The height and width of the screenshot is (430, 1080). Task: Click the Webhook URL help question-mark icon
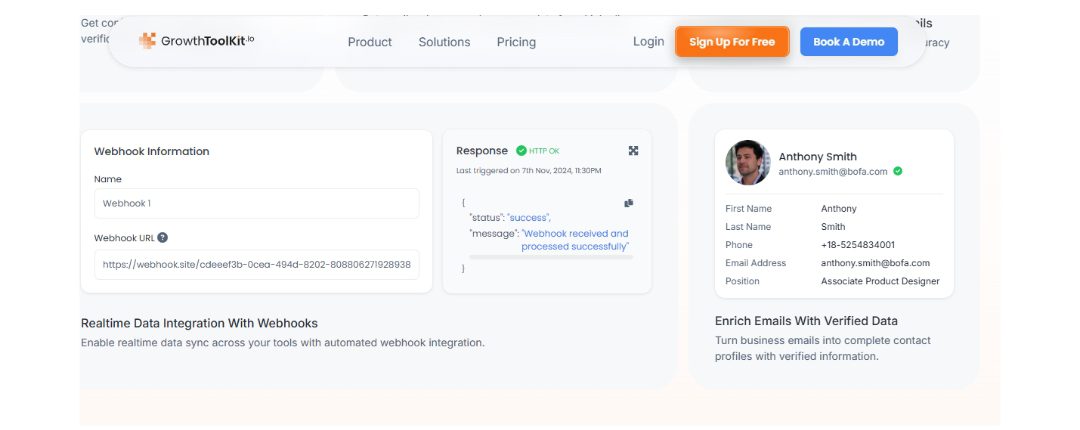[x=162, y=238]
